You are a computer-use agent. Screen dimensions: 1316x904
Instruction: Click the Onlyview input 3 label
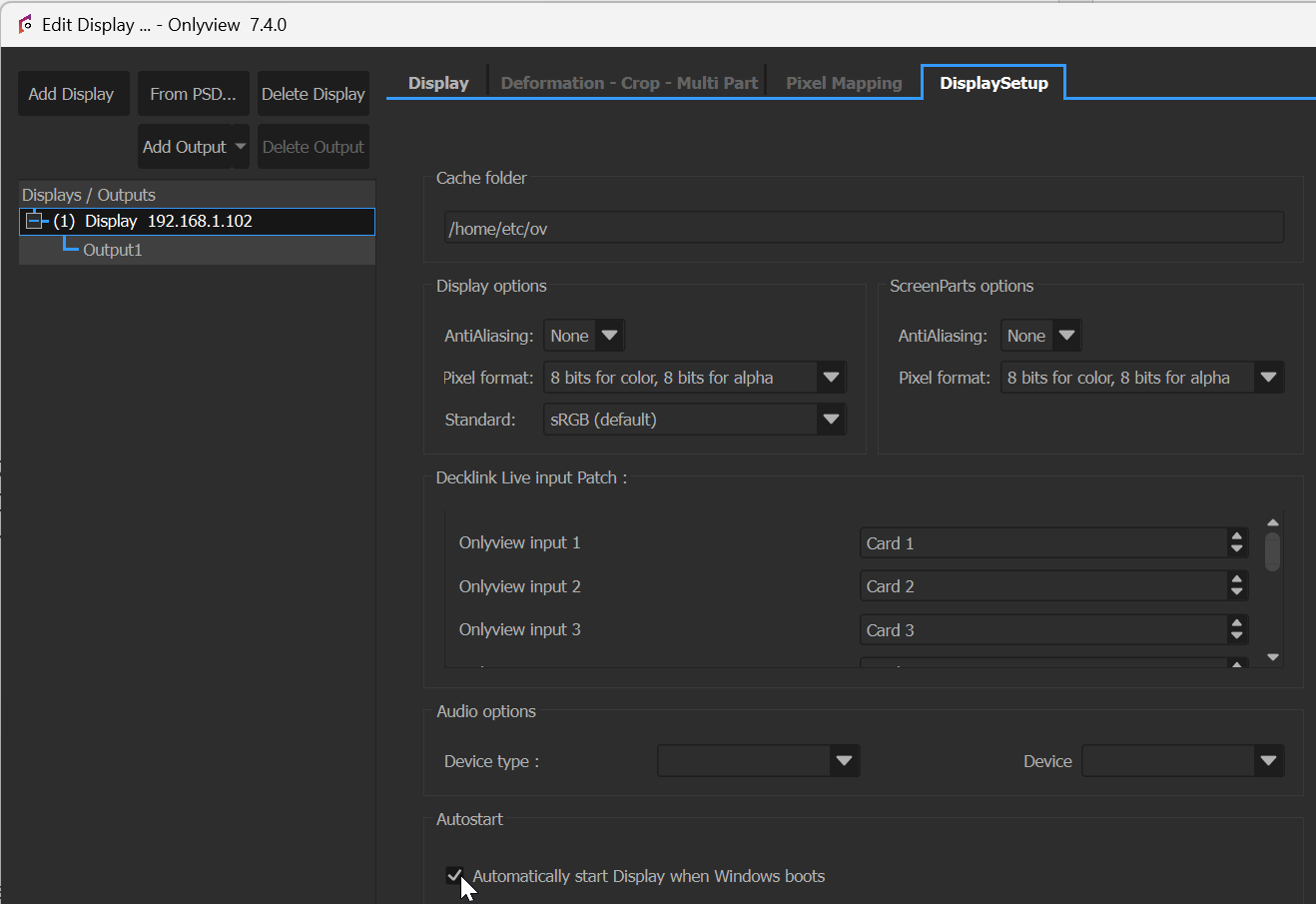(519, 629)
